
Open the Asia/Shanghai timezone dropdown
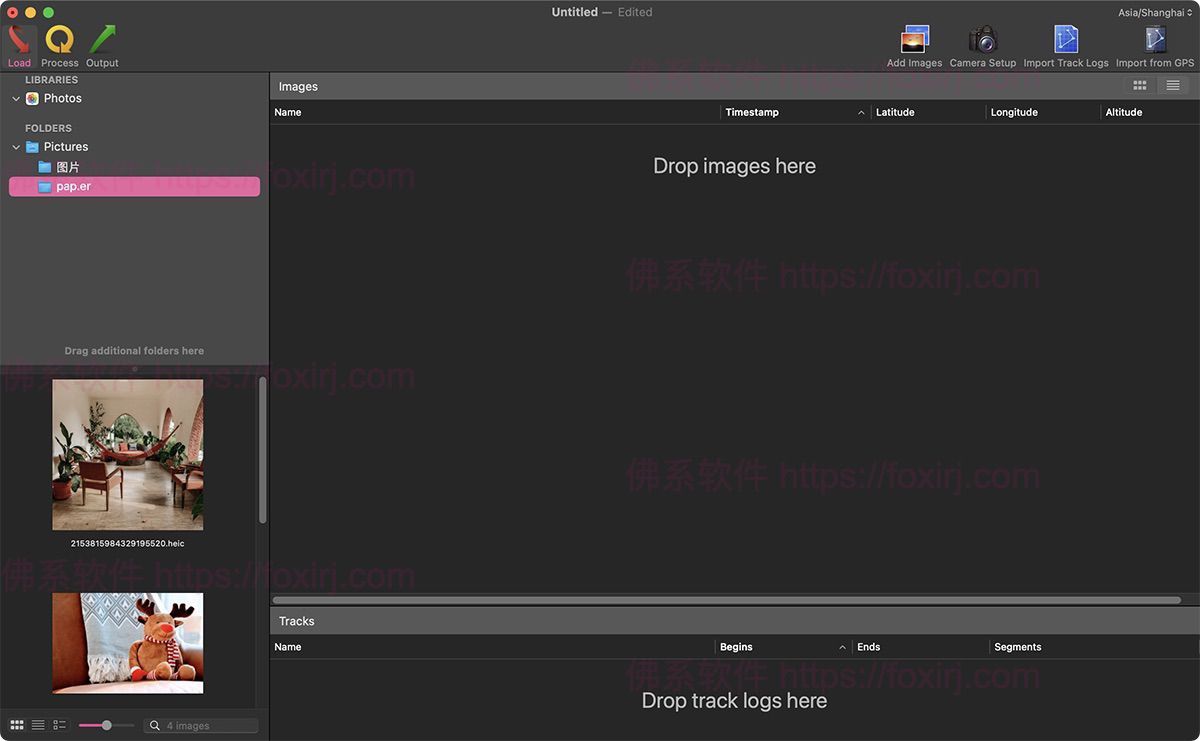(x=1155, y=13)
